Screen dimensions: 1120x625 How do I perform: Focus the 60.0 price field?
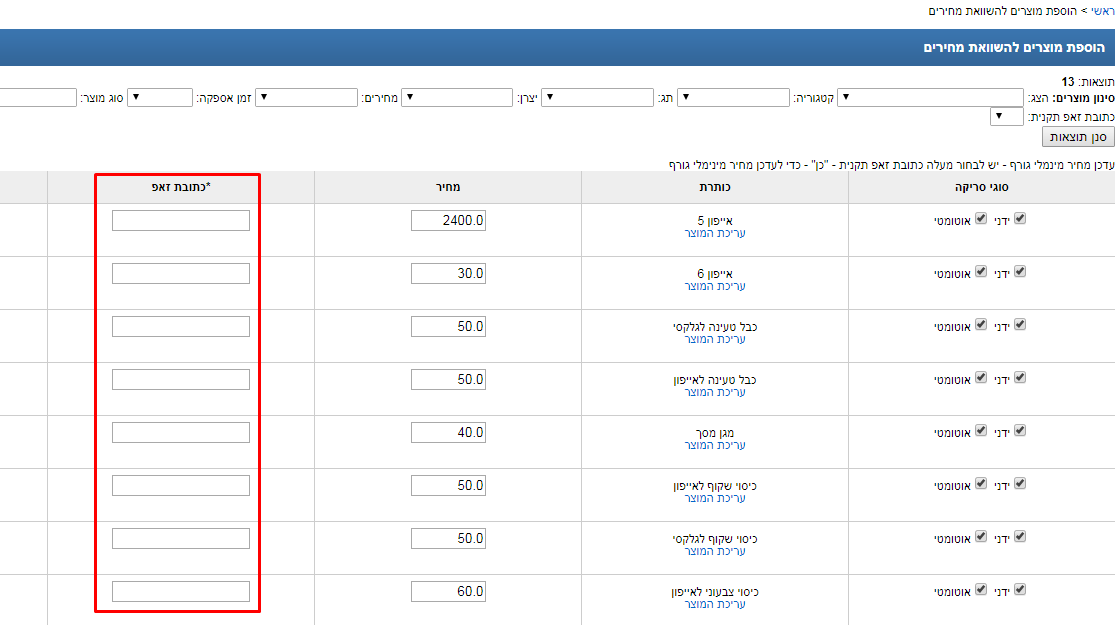click(449, 591)
